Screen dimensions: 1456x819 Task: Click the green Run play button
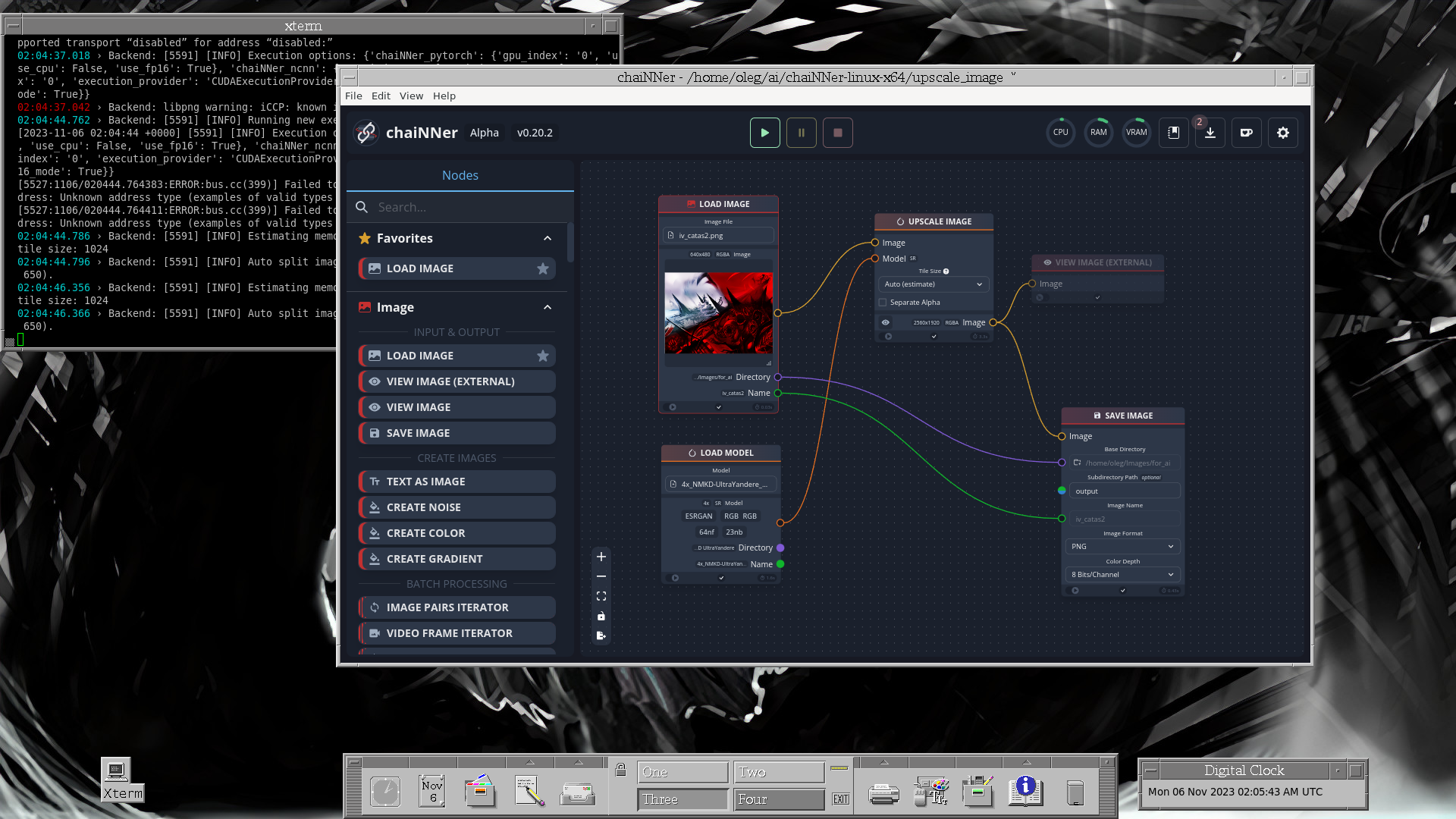click(764, 133)
